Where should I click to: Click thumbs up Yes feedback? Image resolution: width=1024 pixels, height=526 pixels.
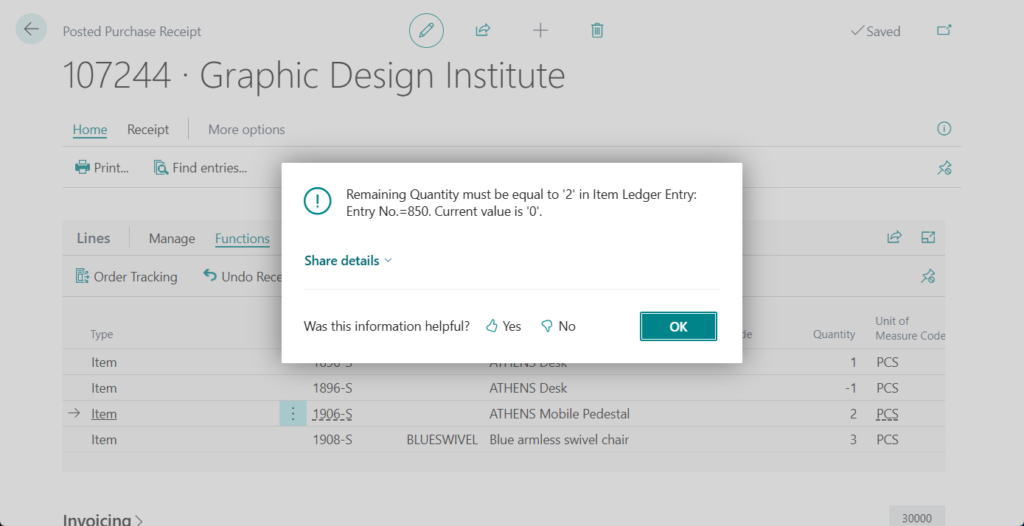504,326
